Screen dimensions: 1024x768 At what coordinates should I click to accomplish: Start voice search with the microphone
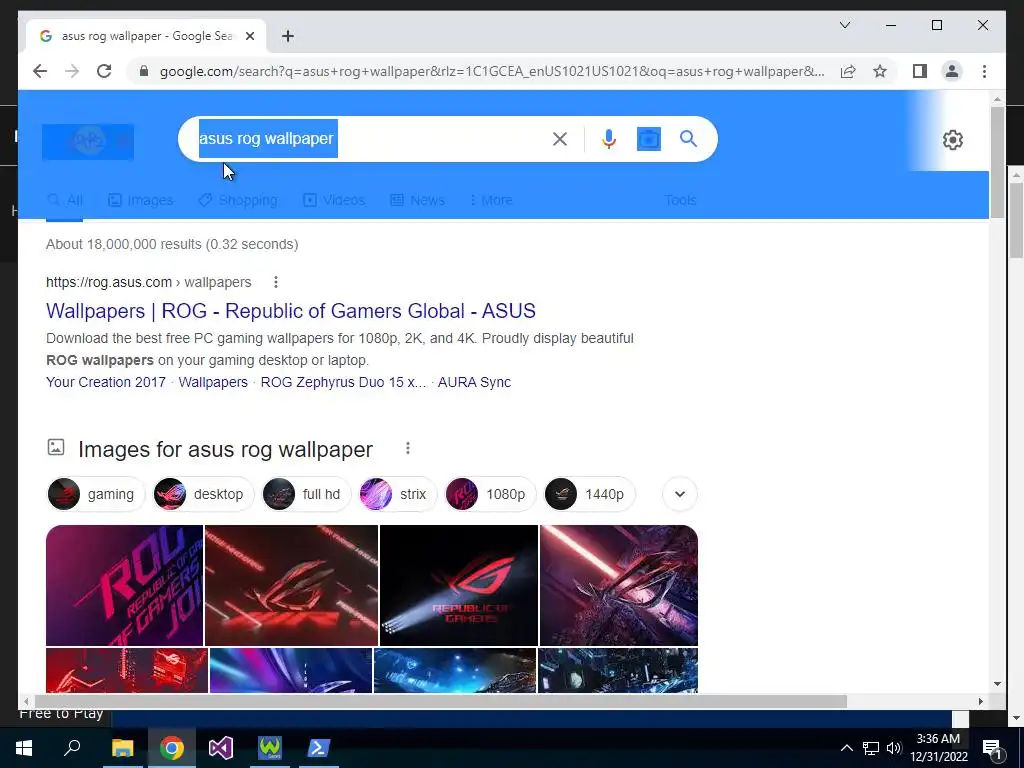pyautogui.click(x=609, y=139)
